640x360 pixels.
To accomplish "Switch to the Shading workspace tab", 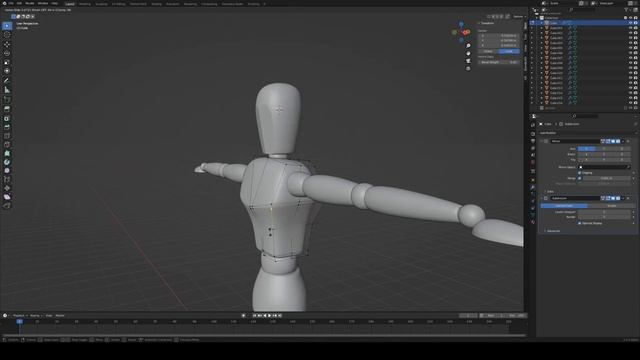I will click(156, 4).
